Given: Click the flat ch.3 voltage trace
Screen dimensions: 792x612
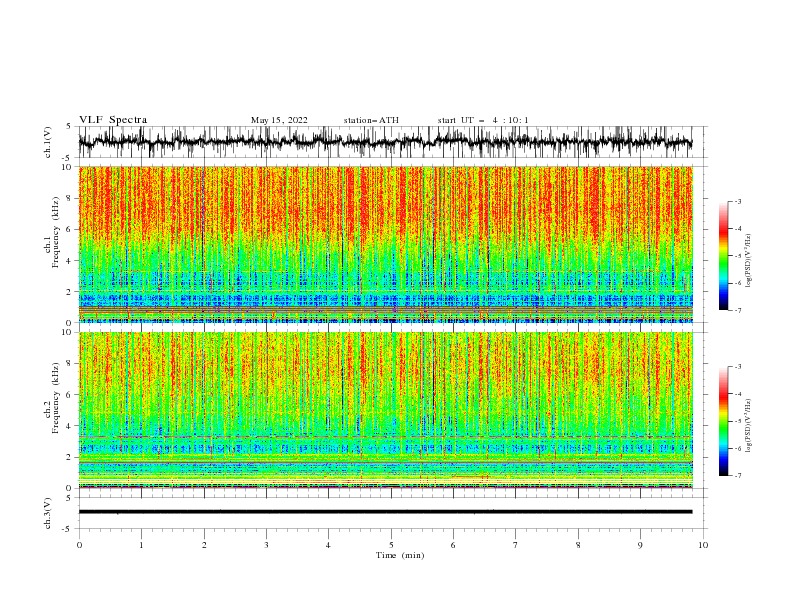Looking at the screenshot, I should (385, 512).
